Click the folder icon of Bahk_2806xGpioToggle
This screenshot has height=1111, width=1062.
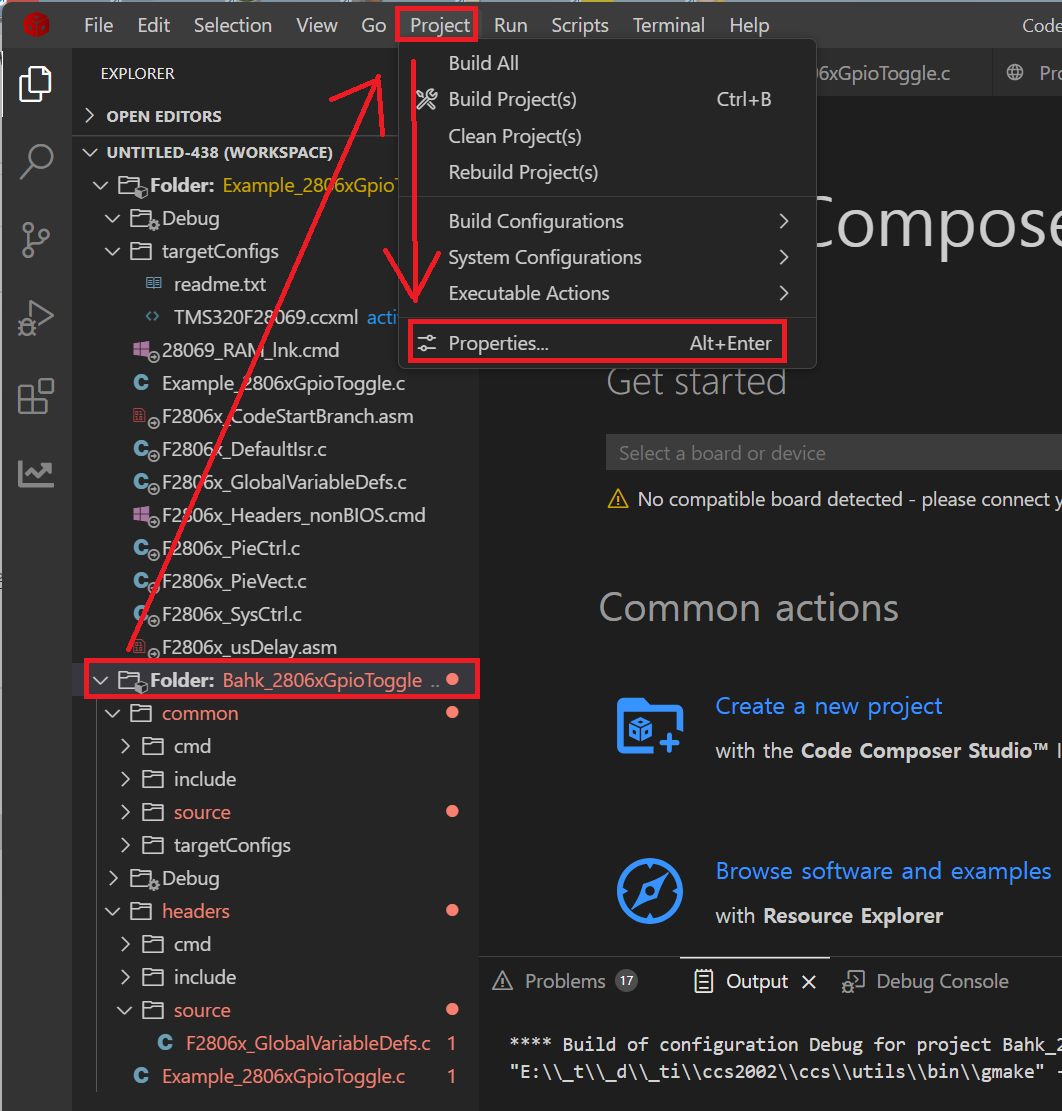(x=132, y=681)
